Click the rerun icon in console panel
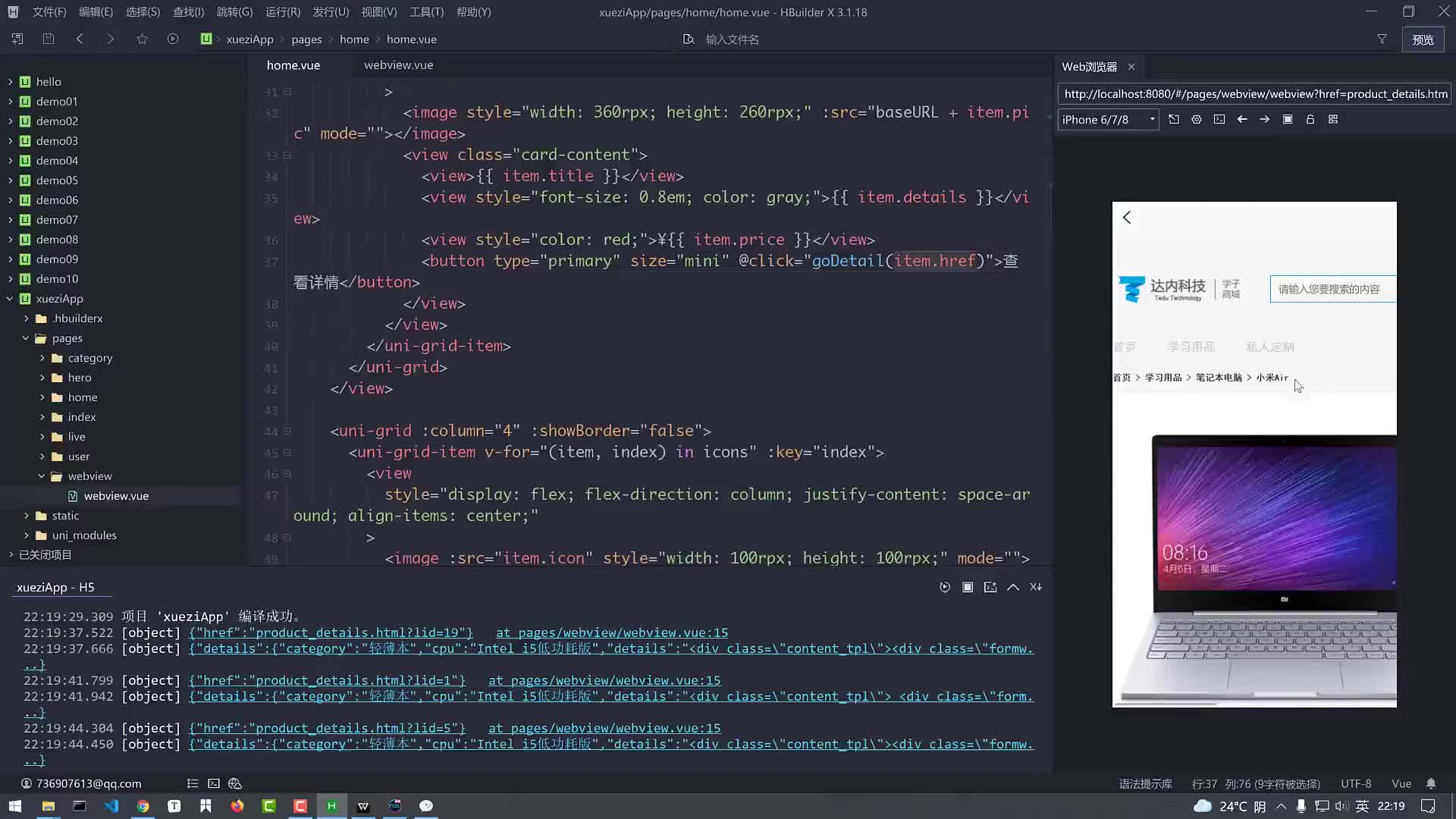 tap(945, 587)
